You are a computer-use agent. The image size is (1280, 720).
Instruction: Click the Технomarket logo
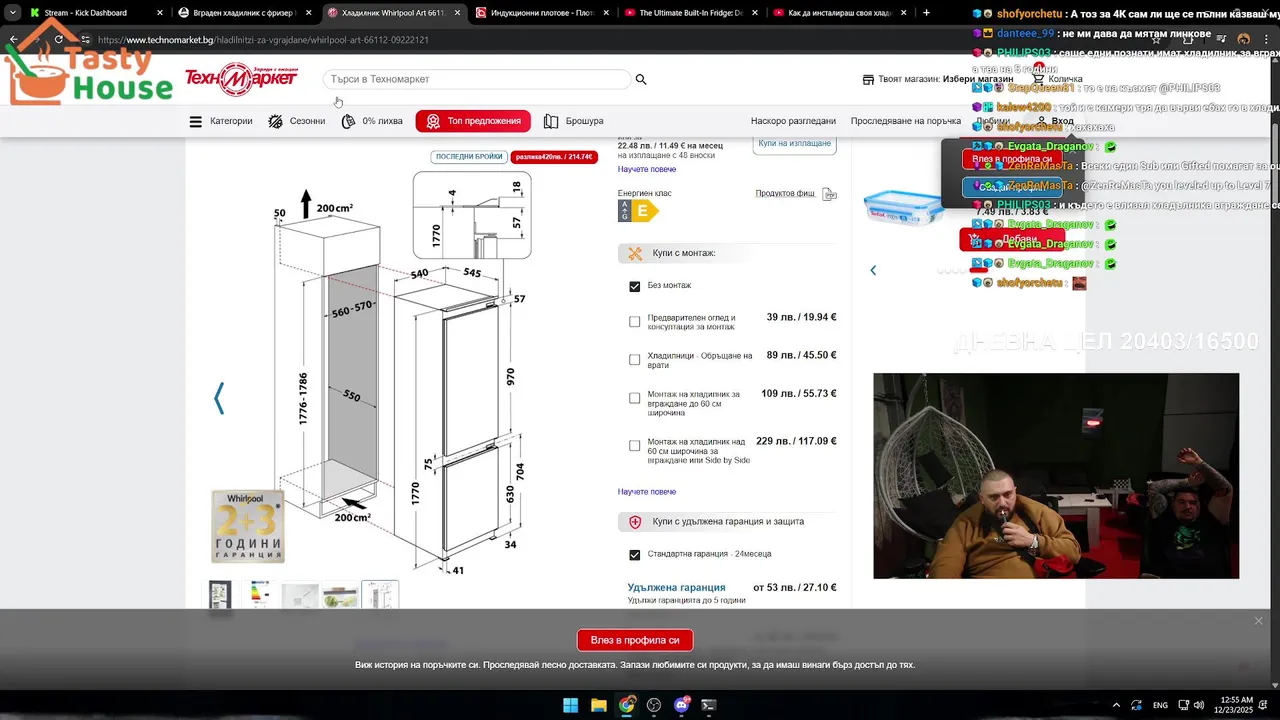[241, 79]
